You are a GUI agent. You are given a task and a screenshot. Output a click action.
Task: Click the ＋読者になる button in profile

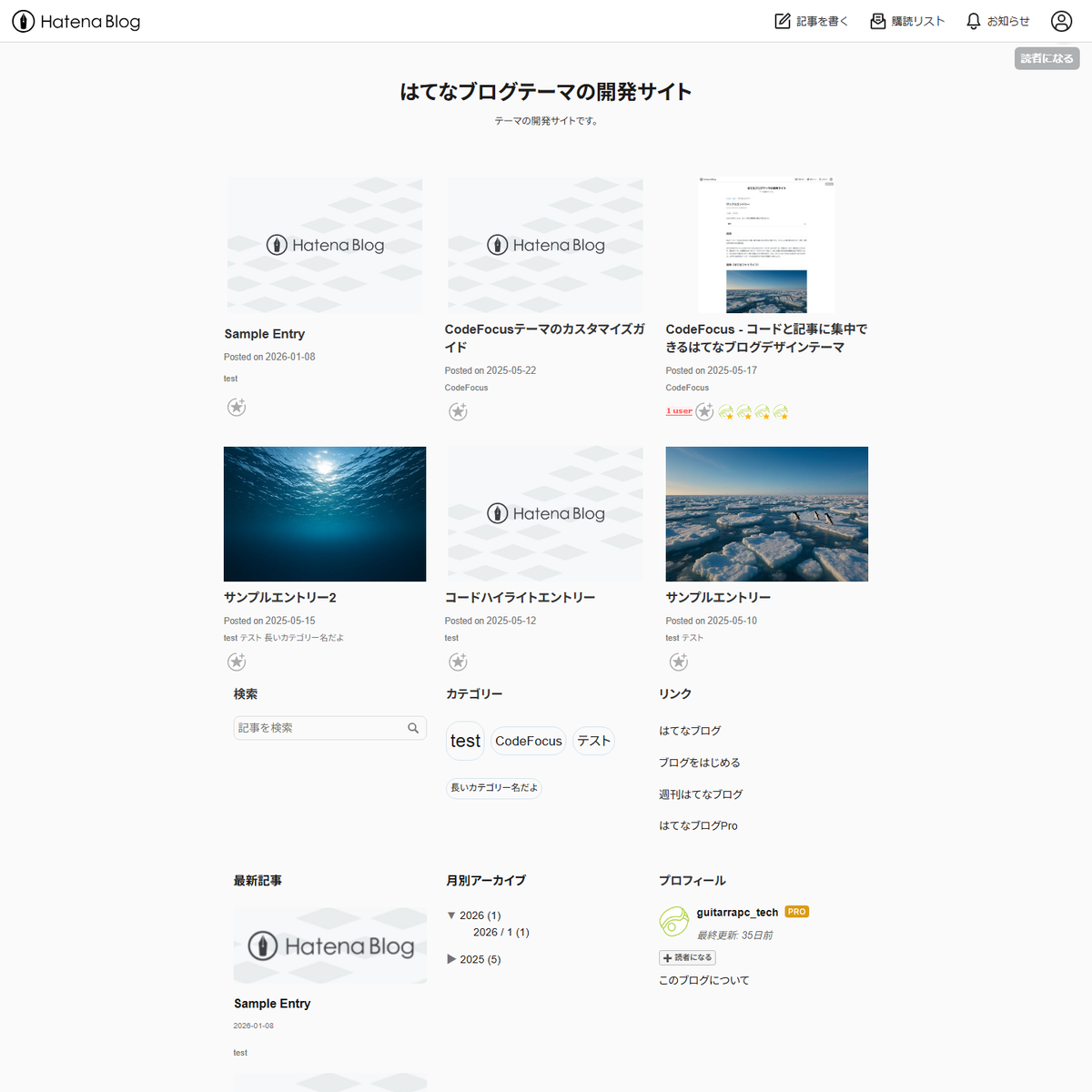coord(687,957)
